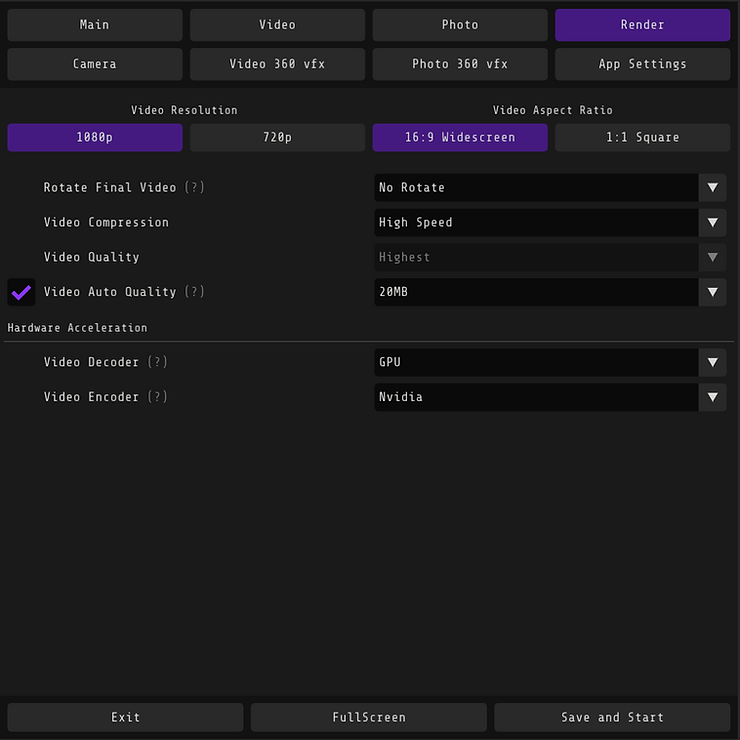Screen dimensions: 740x740
Task: Open the Main settings tab
Action: click(x=94, y=25)
